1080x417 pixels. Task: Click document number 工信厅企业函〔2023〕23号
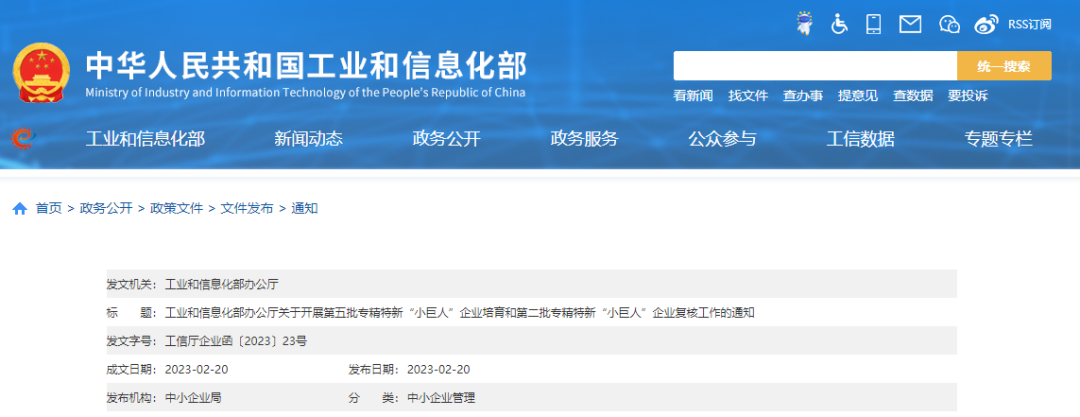[x=236, y=341]
